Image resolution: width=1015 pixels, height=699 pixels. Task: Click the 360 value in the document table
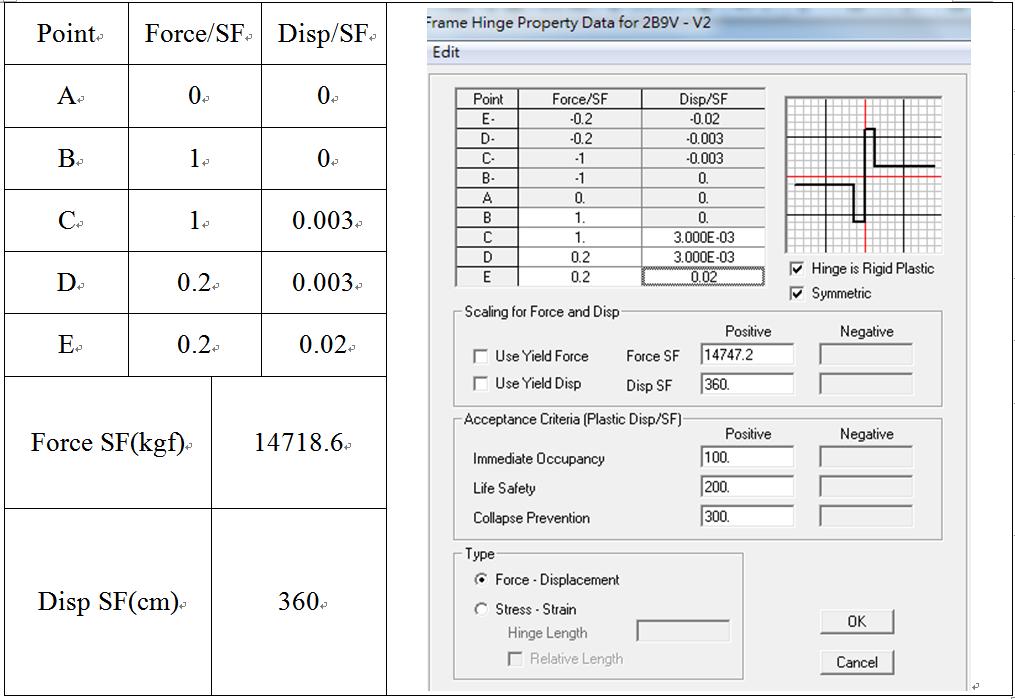(299, 602)
